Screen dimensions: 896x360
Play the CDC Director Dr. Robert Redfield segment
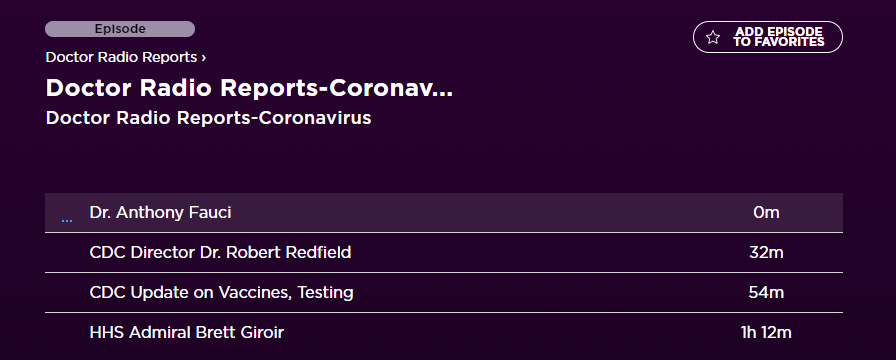[x=221, y=252]
